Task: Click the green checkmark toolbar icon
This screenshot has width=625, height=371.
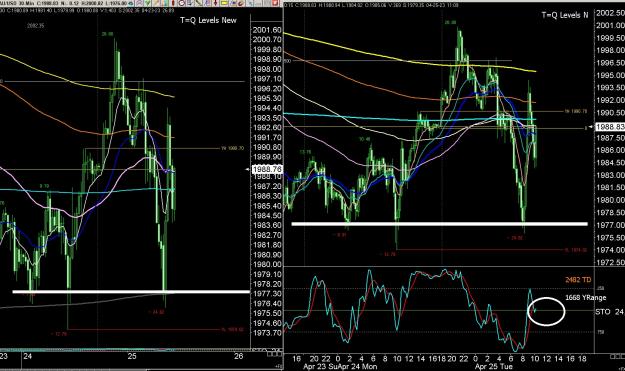Action: [x=147, y=3]
